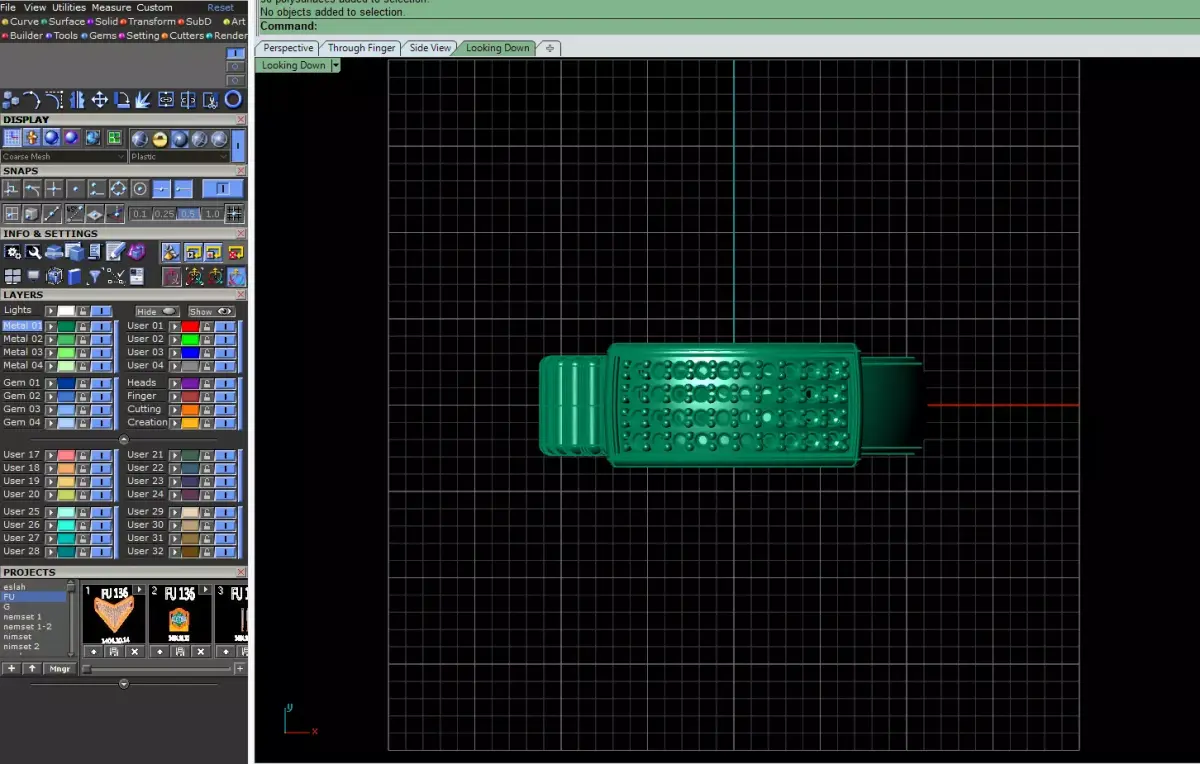Click the four-arrow move tool icon
Image resolution: width=1200 pixels, height=764 pixels.
99,100
